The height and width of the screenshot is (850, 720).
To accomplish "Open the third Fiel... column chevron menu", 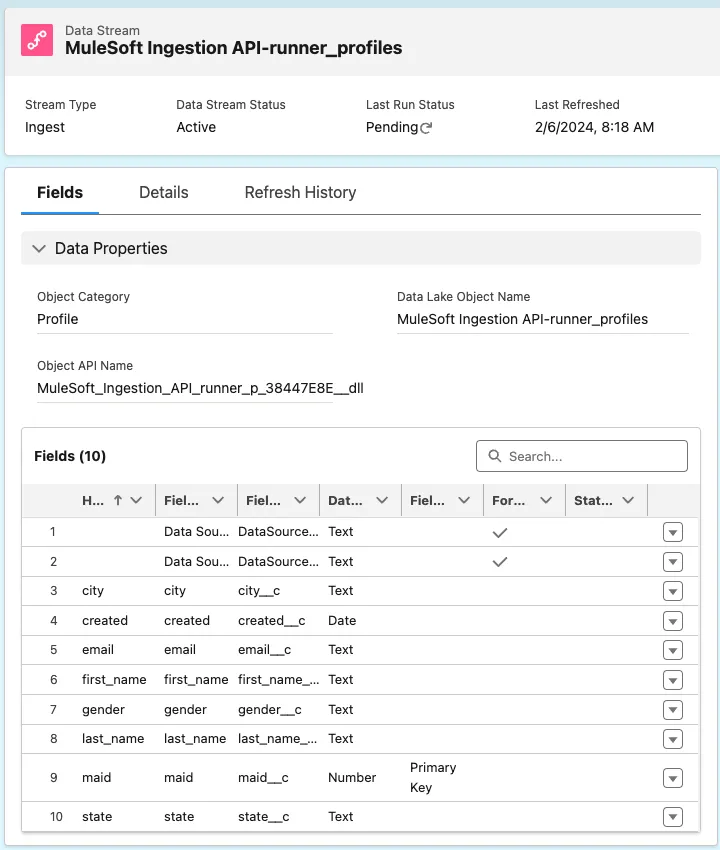I will [x=464, y=500].
